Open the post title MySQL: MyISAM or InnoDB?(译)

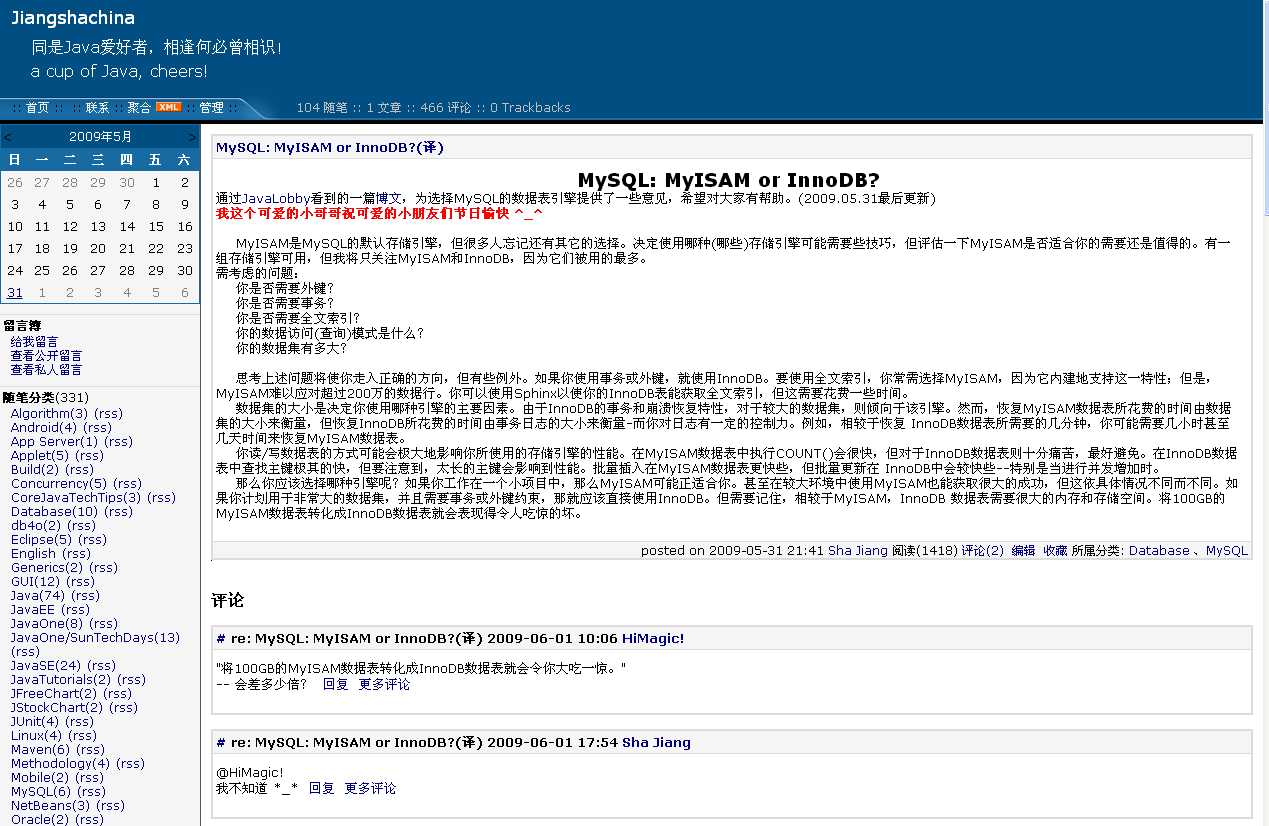330,147
